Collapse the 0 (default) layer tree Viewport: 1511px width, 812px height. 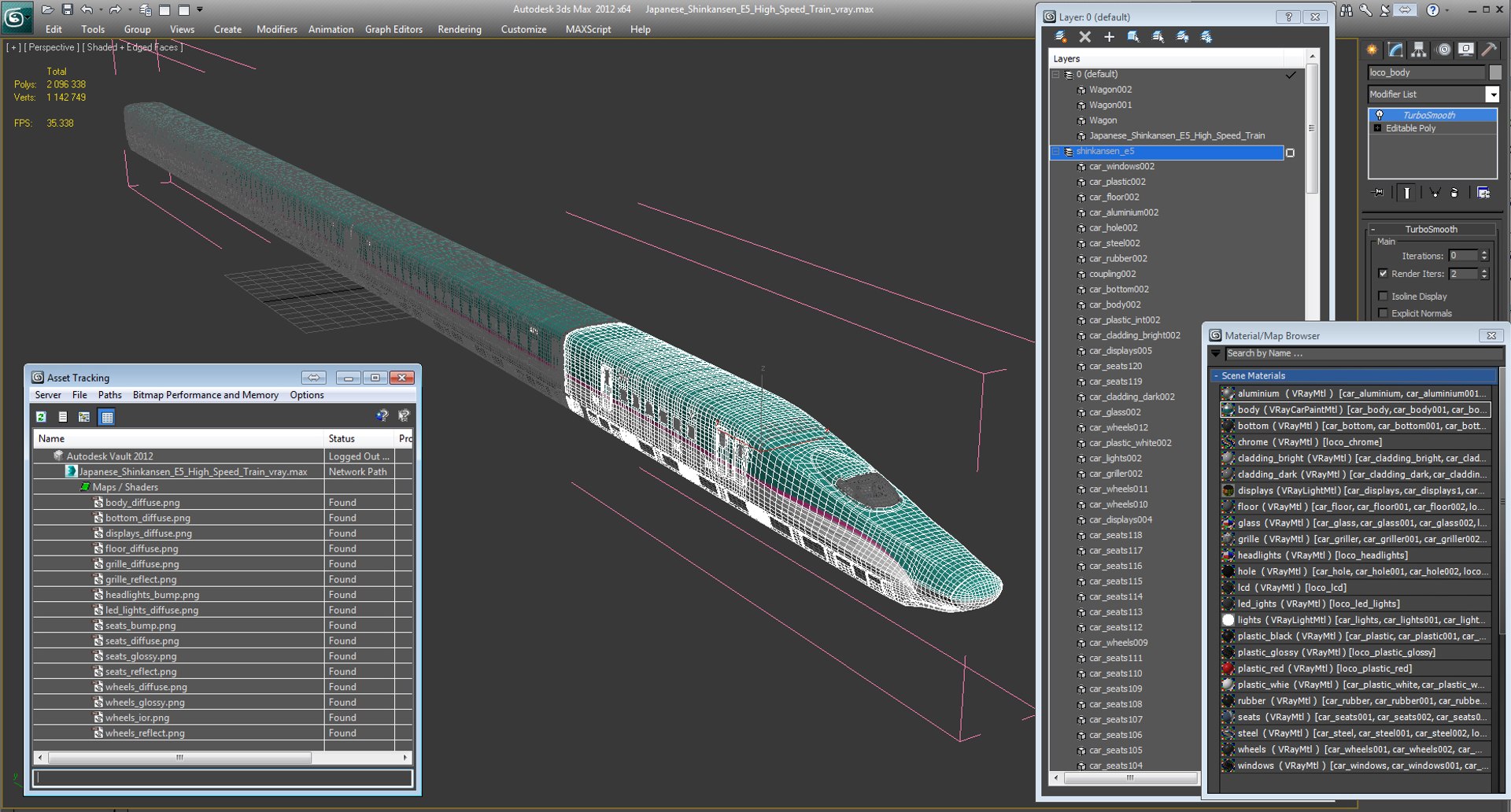pos(1056,75)
